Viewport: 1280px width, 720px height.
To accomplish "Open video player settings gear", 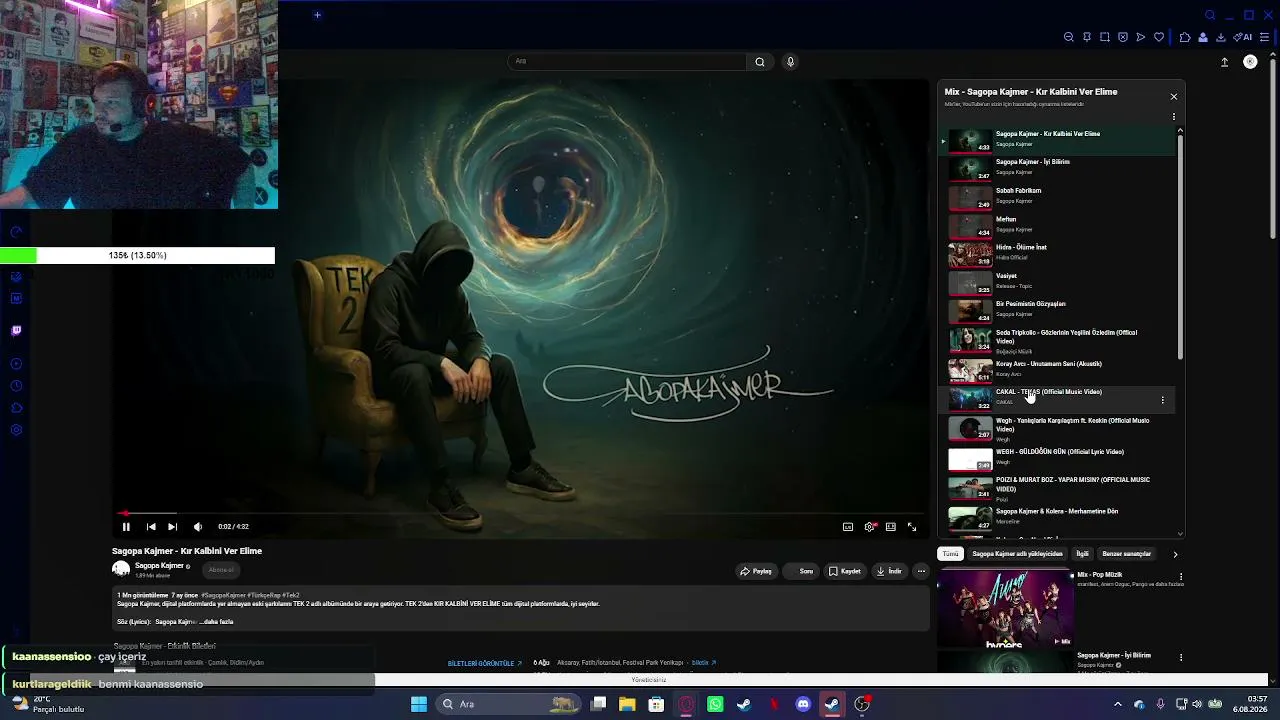I will 870,527.
